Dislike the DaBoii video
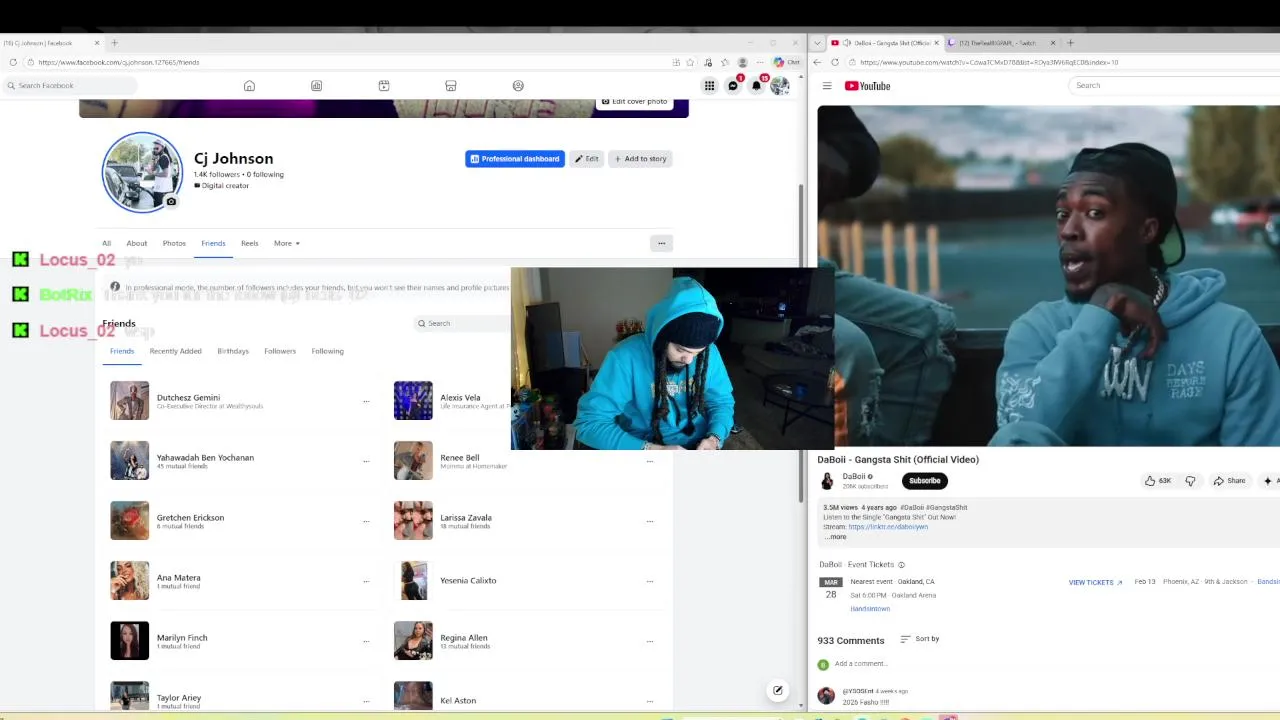This screenshot has height=720, width=1280. 1190,481
